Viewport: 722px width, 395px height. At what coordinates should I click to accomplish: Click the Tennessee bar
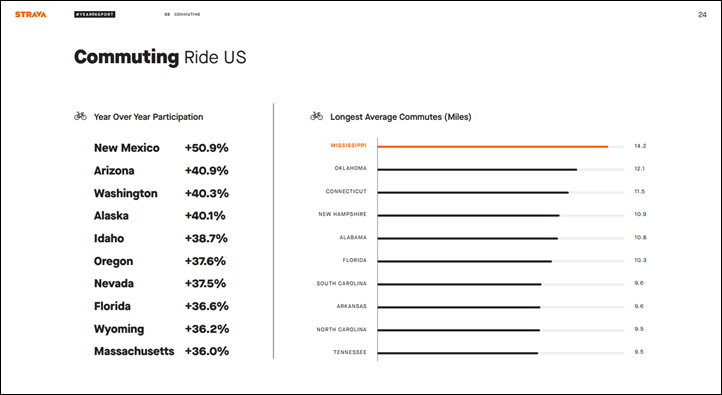click(x=458, y=353)
